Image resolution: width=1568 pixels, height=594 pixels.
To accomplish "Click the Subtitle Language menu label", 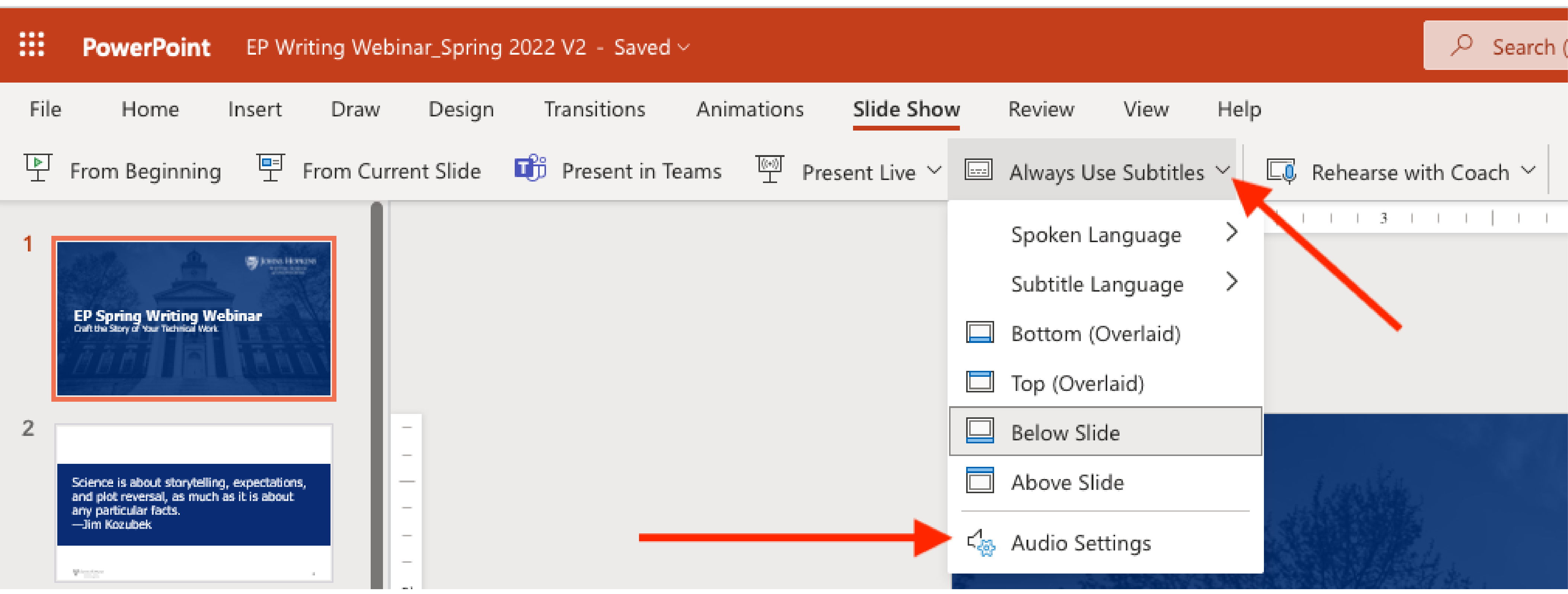I will tap(1097, 284).
